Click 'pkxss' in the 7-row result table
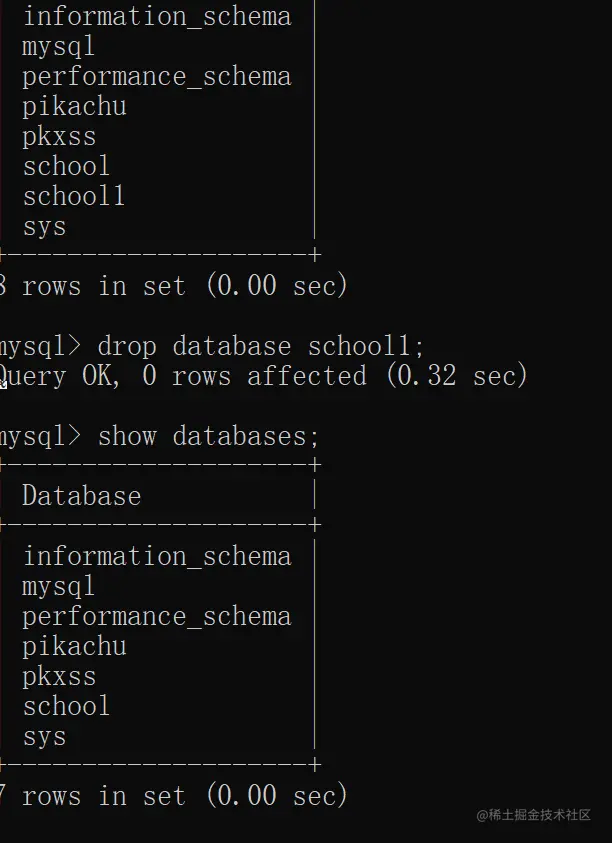612x843 pixels. click(x=59, y=677)
